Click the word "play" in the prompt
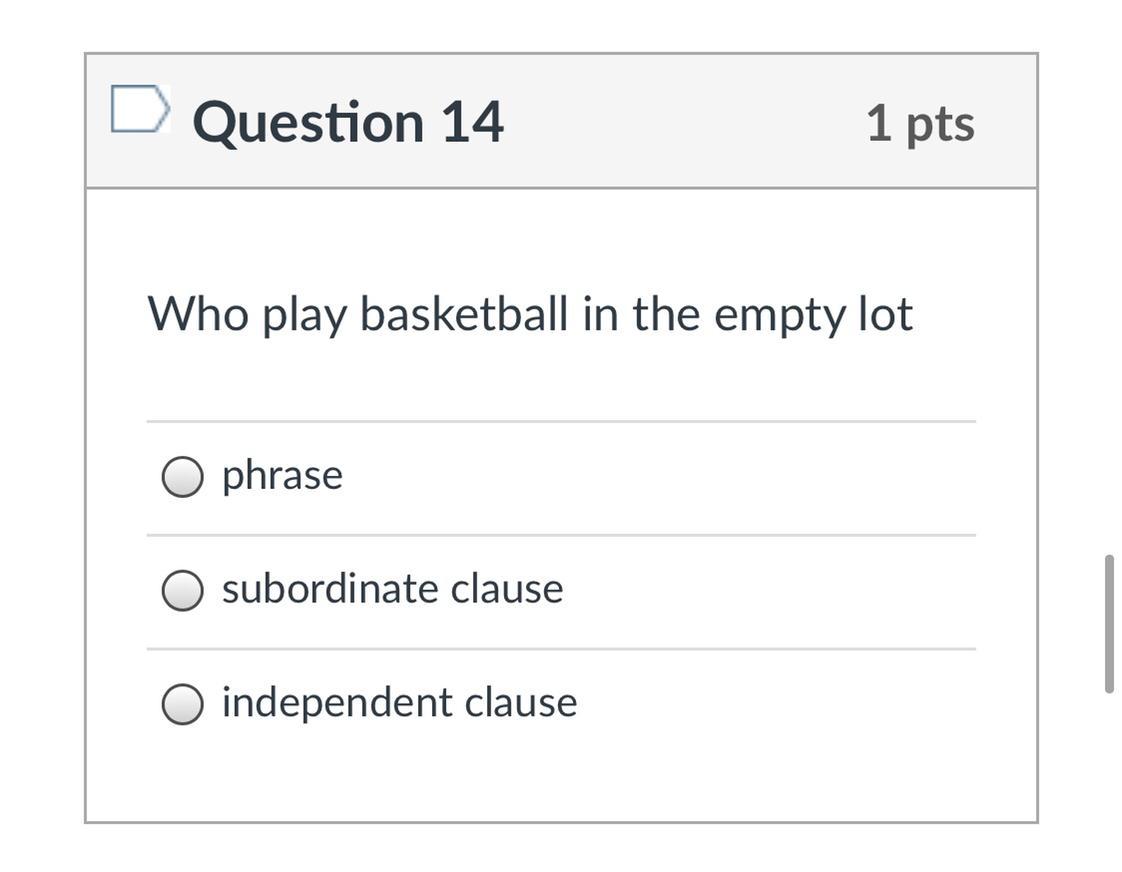 [304, 316]
